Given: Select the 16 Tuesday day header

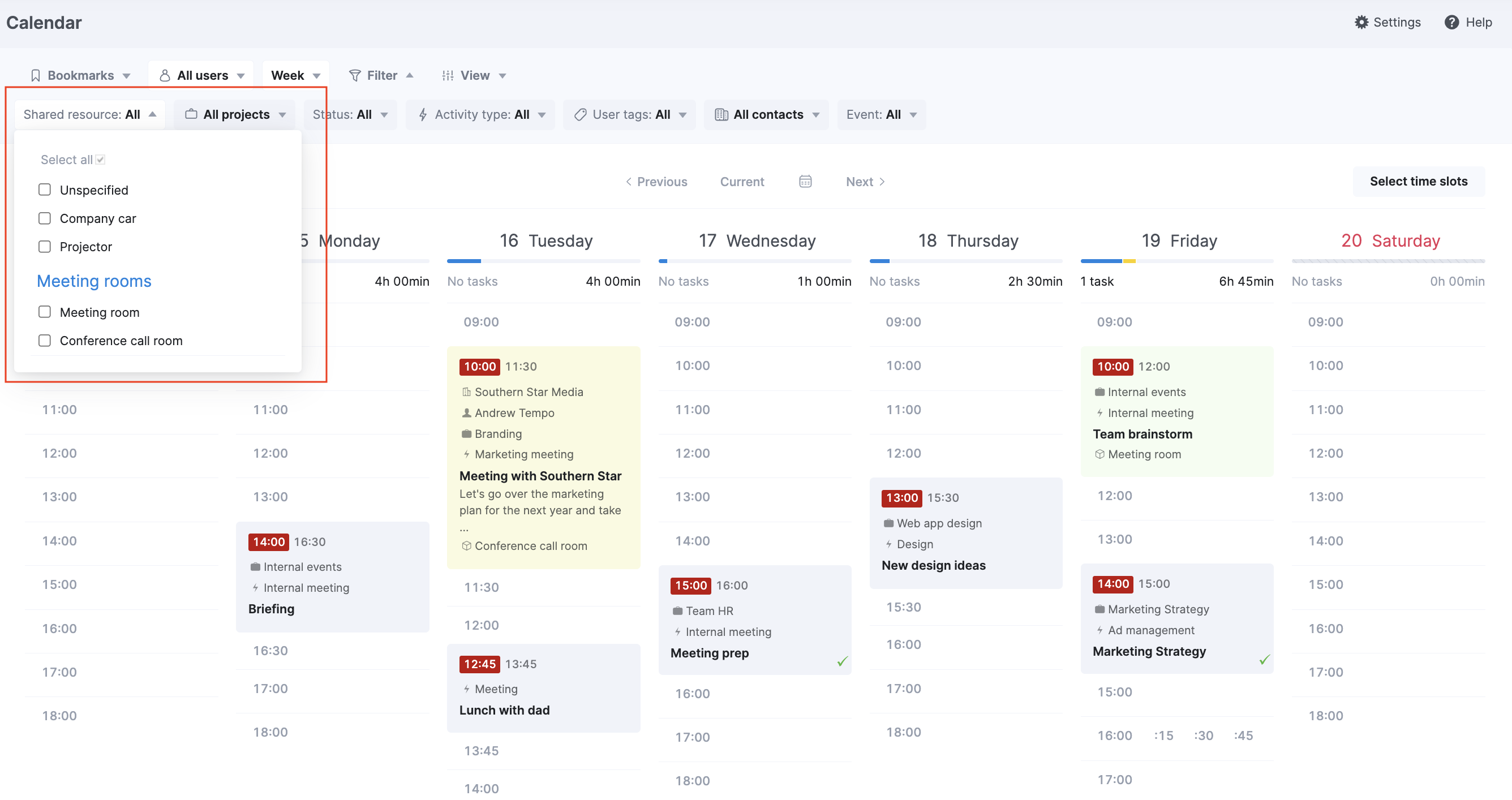Looking at the screenshot, I should 545,240.
